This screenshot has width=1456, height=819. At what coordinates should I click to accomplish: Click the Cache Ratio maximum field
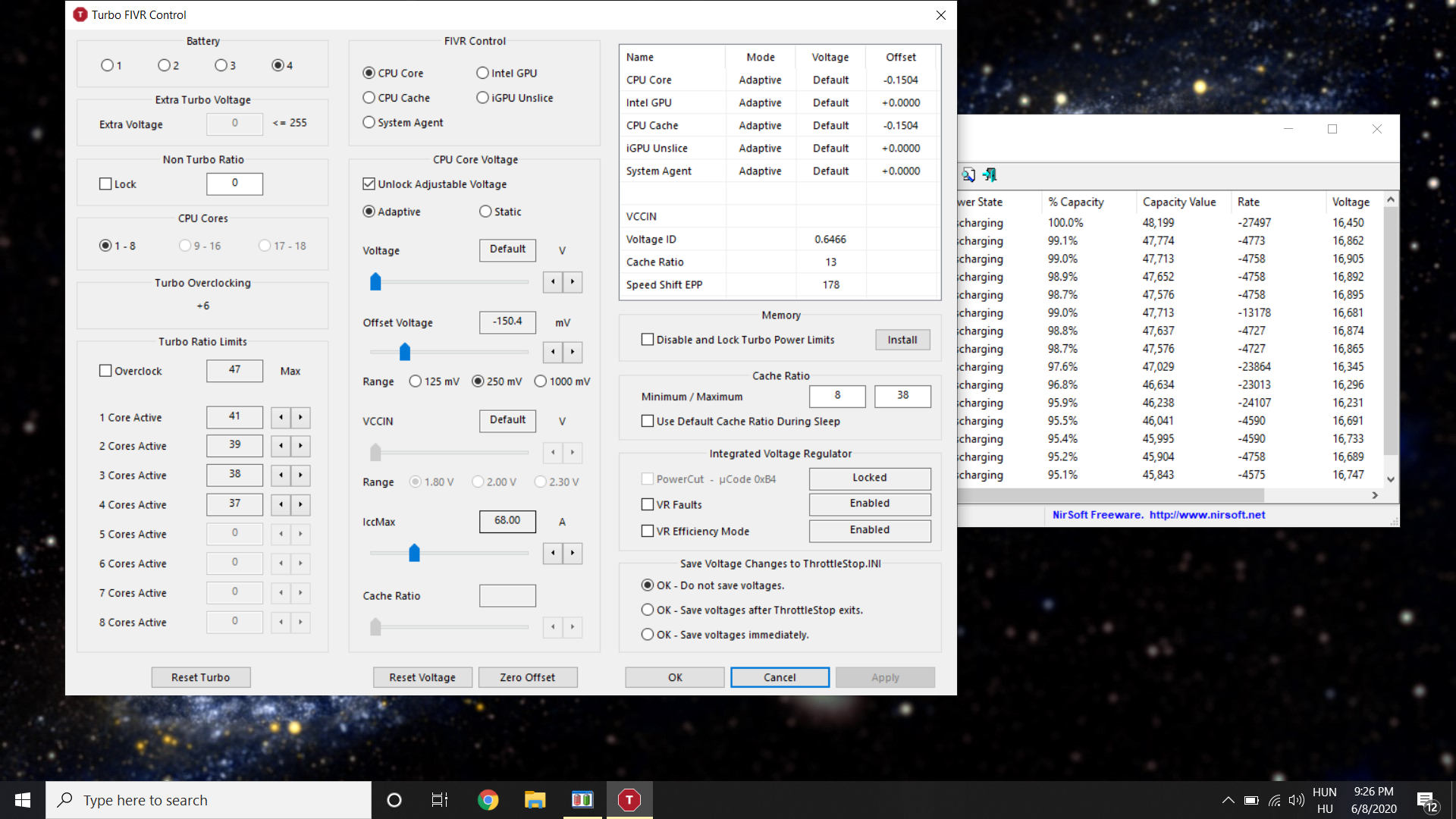point(902,396)
